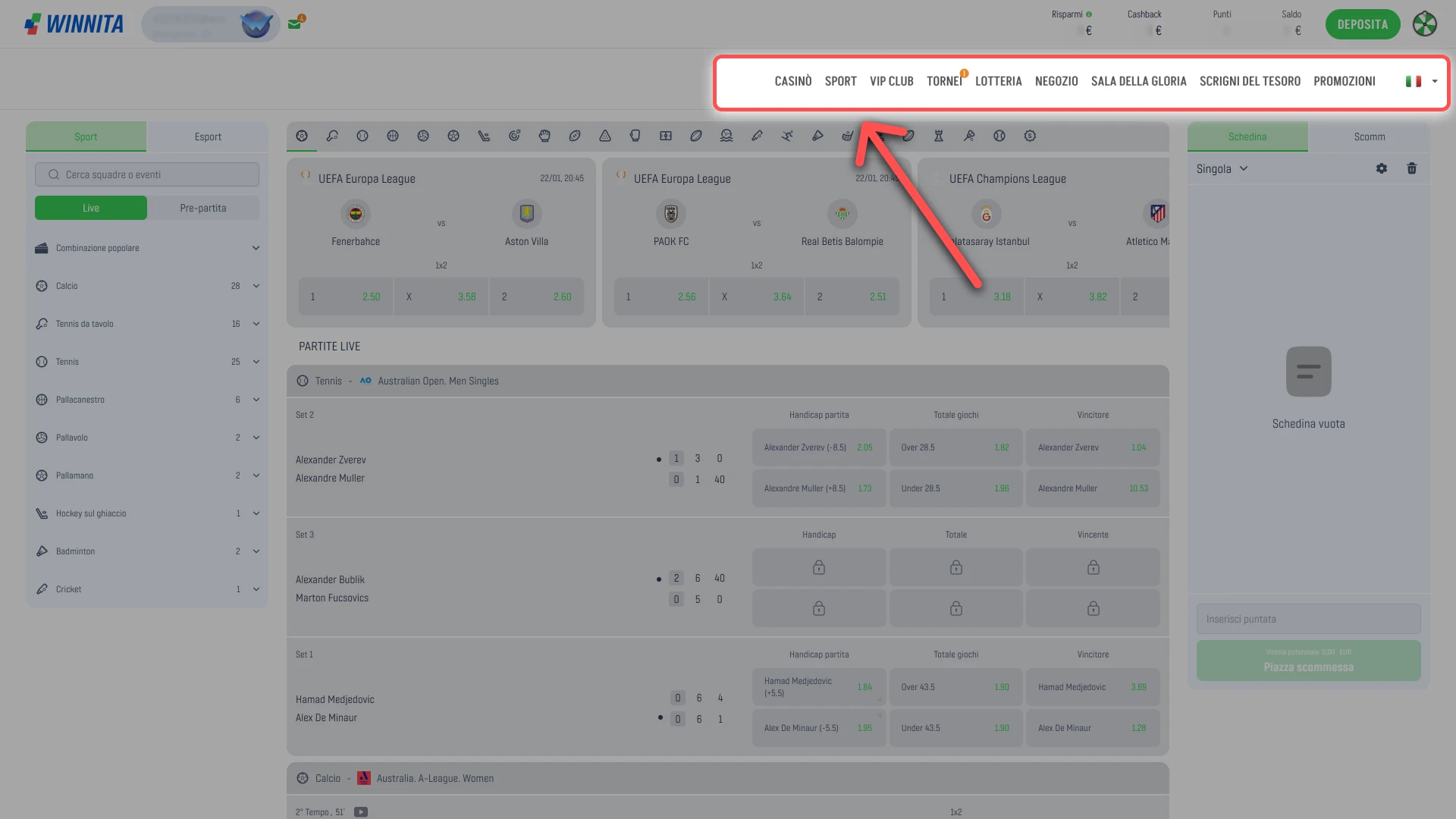The width and height of the screenshot is (1456, 819).
Task: Switch to the Scomm betslip tab
Action: coord(1370,136)
